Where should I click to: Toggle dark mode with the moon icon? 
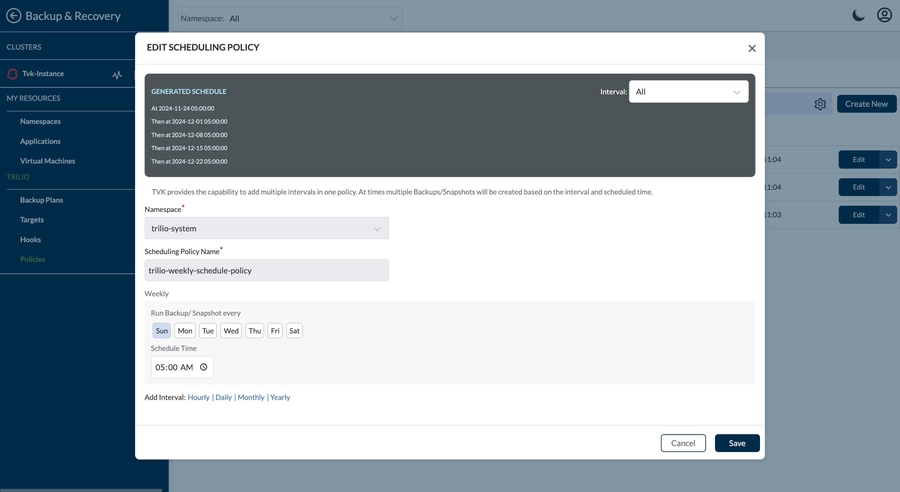click(x=858, y=15)
